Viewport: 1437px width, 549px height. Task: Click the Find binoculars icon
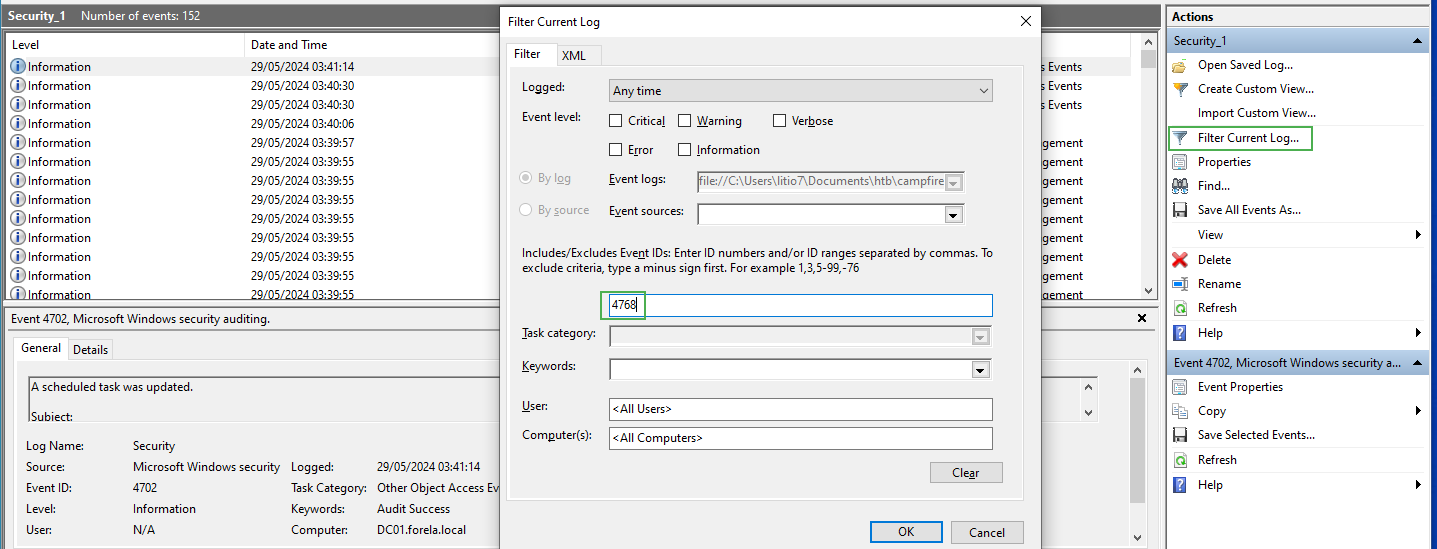point(1180,186)
